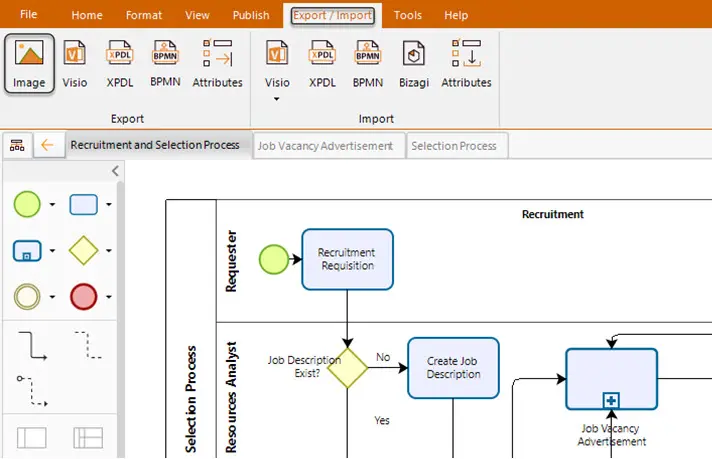Screen dimensions: 712x459
Task: Expand the green start event options arrow
Action: click(x=52, y=204)
